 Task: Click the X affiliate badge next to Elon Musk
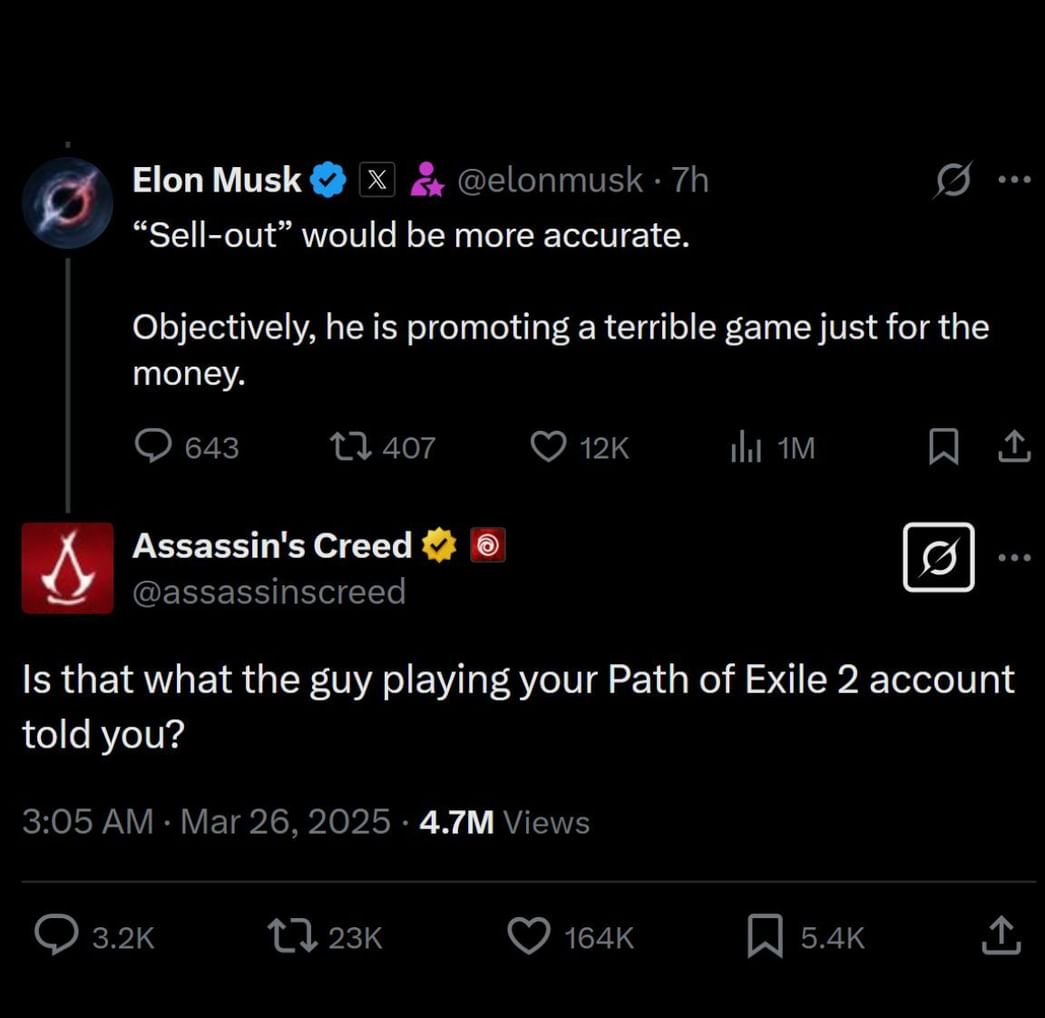(377, 179)
